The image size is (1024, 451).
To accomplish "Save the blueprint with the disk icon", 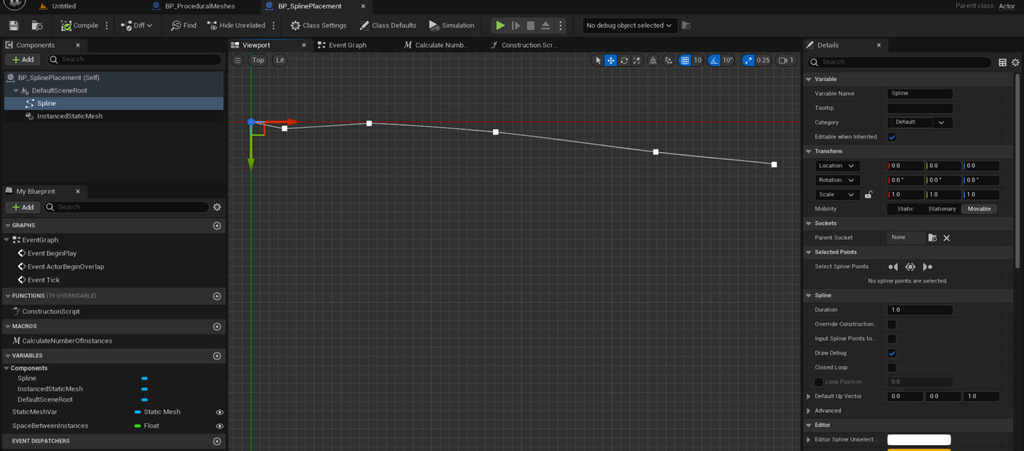I will (x=14, y=25).
